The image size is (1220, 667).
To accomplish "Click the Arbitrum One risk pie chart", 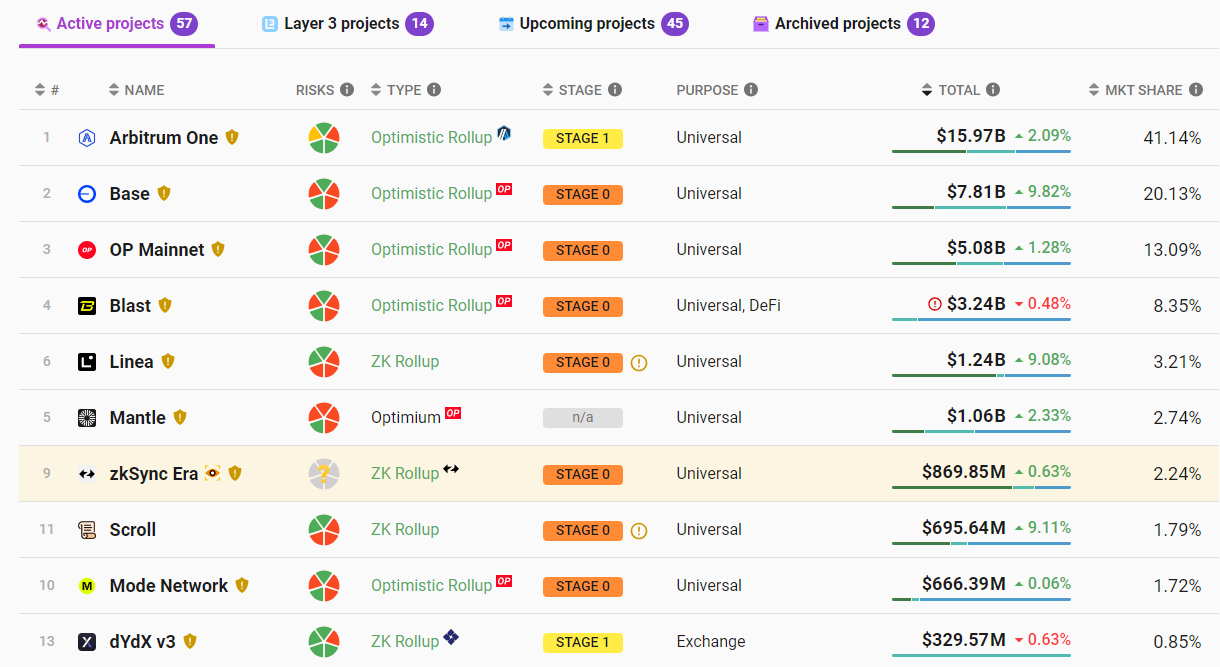I will tap(324, 138).
